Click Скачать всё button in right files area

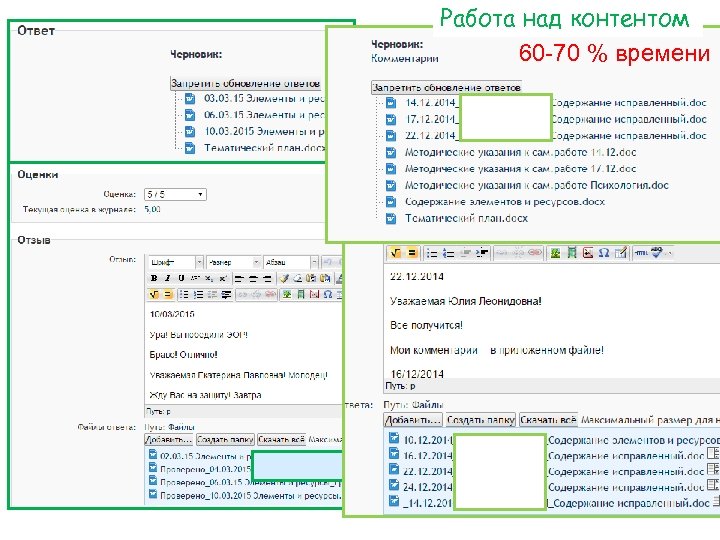point(548,420)
